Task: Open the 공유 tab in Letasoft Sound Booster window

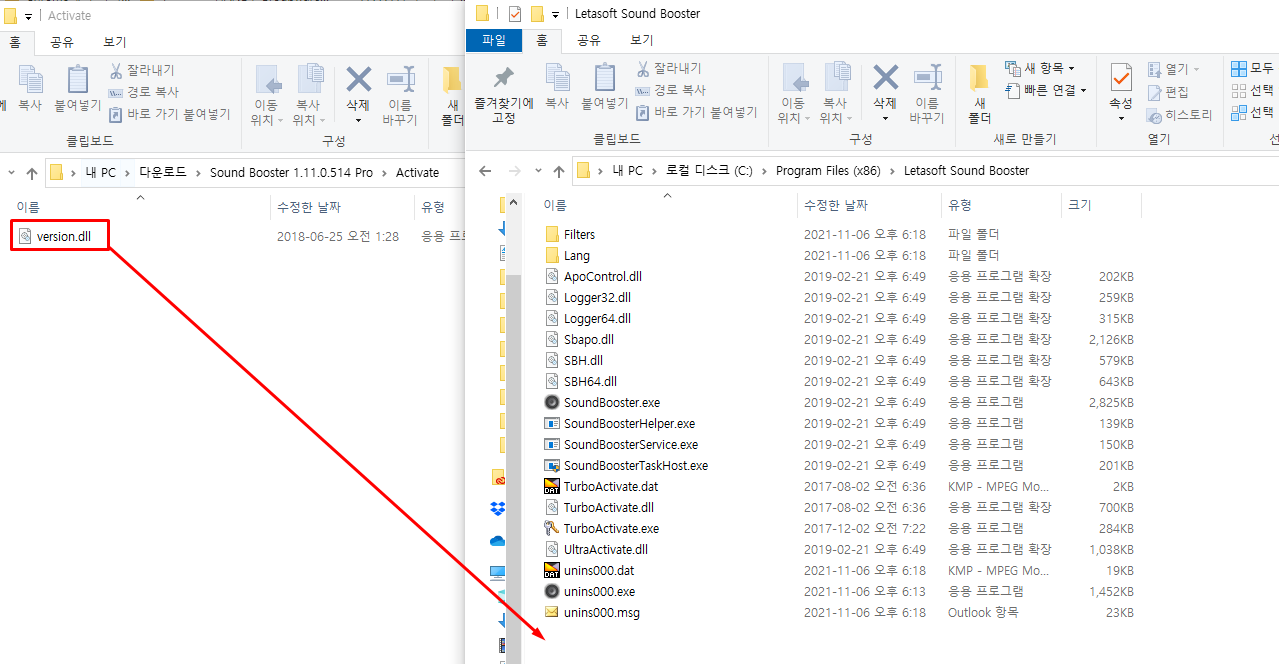Action: [x=589, y=40]
